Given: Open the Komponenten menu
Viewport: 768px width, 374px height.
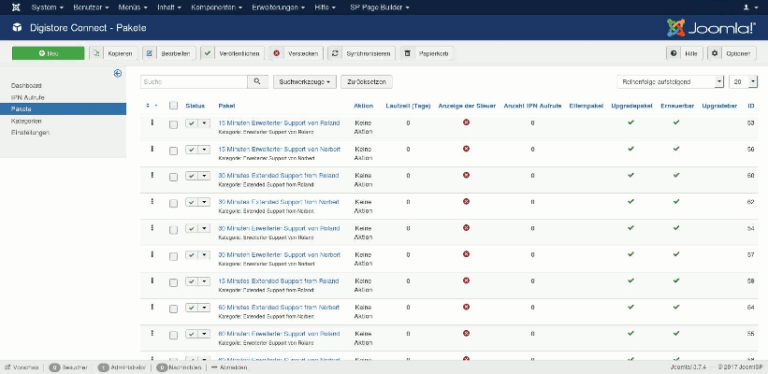Looking at the screenshot, I should tap(216, 8).
